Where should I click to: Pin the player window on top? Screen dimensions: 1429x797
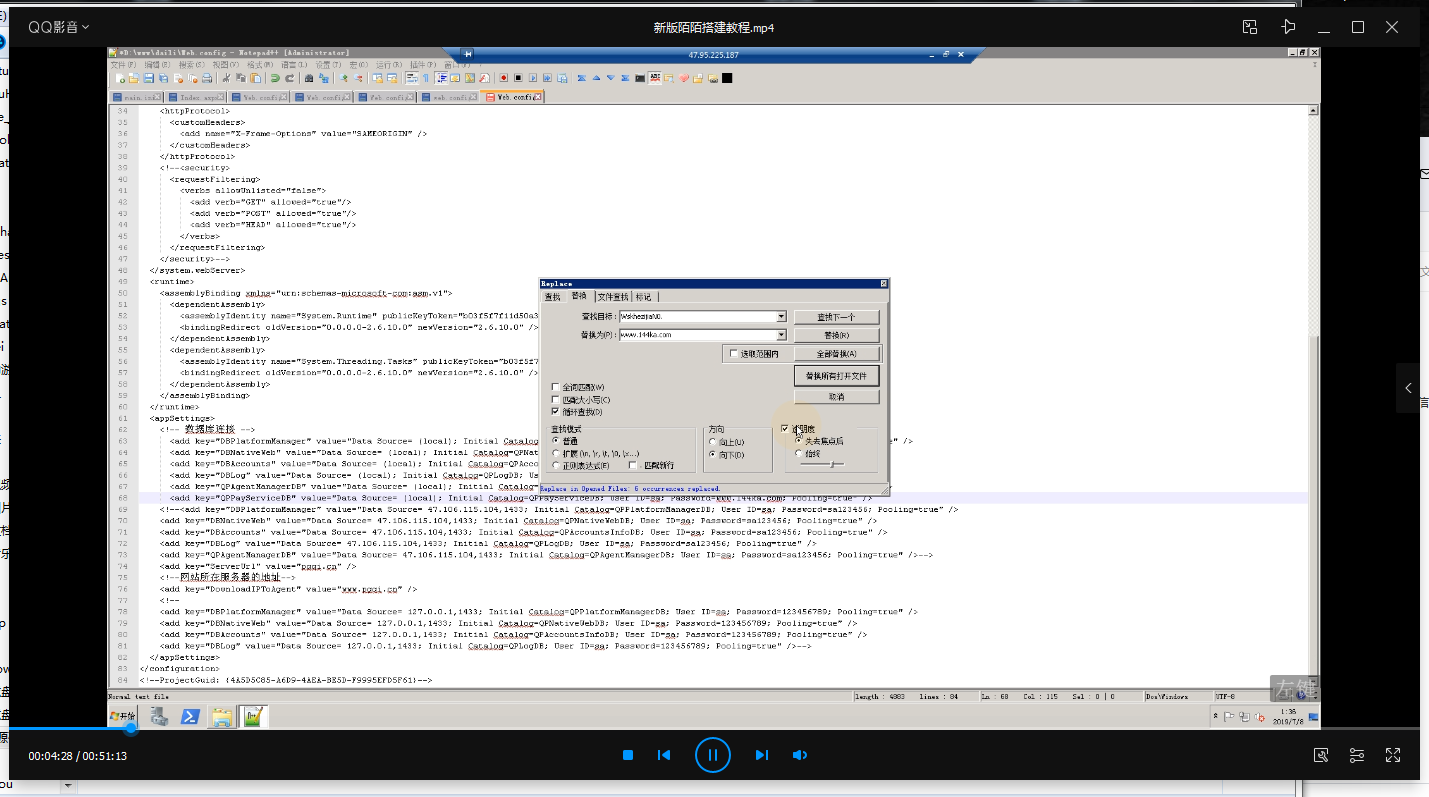[1289, 27]
